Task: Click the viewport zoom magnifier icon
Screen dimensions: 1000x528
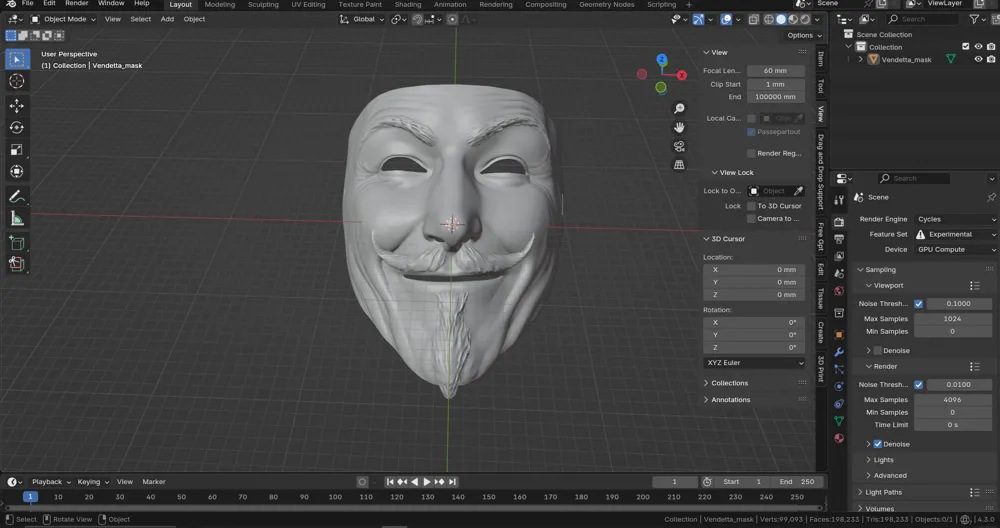Action: tap(679, 109)
